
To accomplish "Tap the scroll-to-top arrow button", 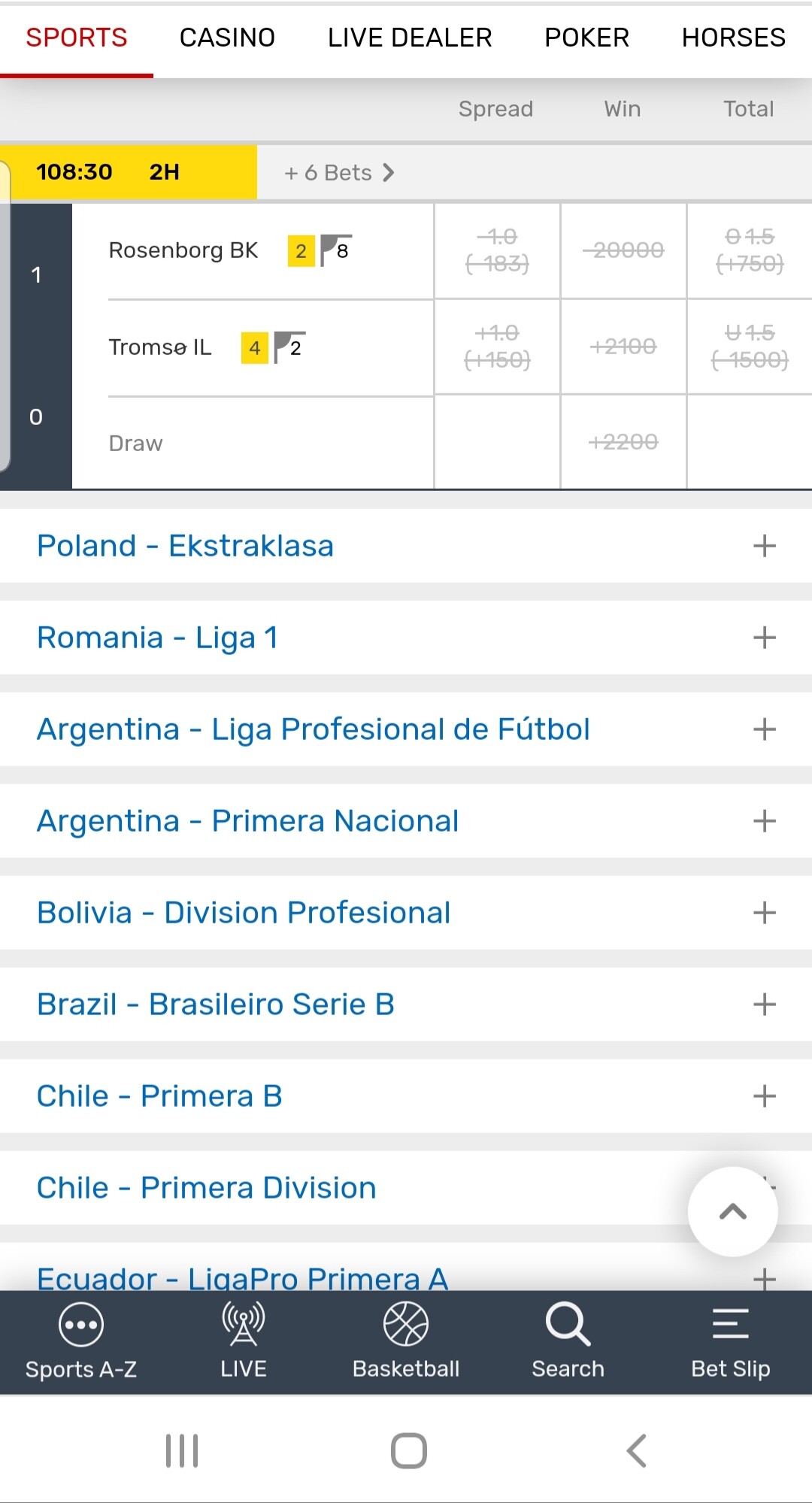I will click(732, 1211).
